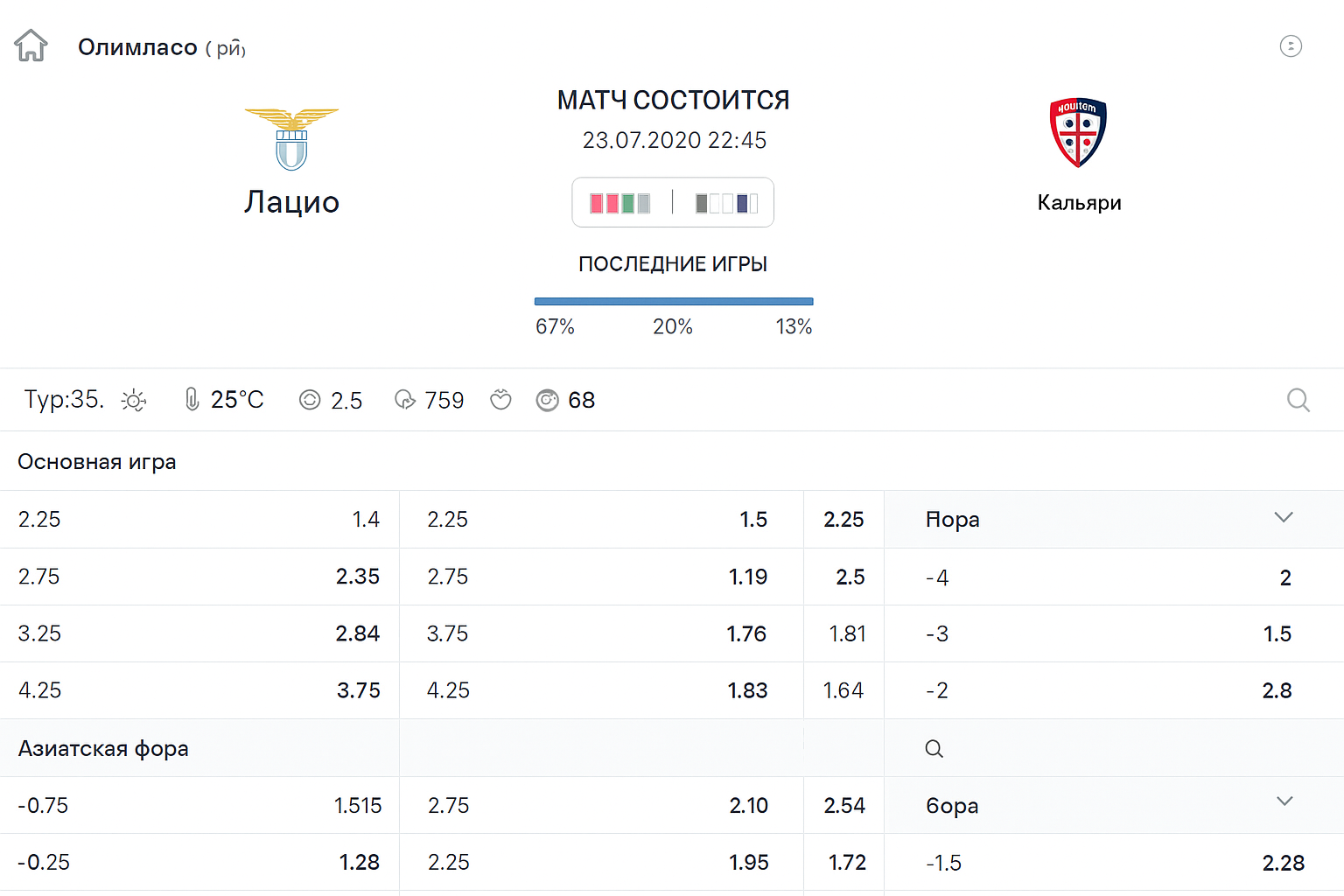
Task: Select the 3.25 line with odds 2.84
Action: click(x=199, y=633)
